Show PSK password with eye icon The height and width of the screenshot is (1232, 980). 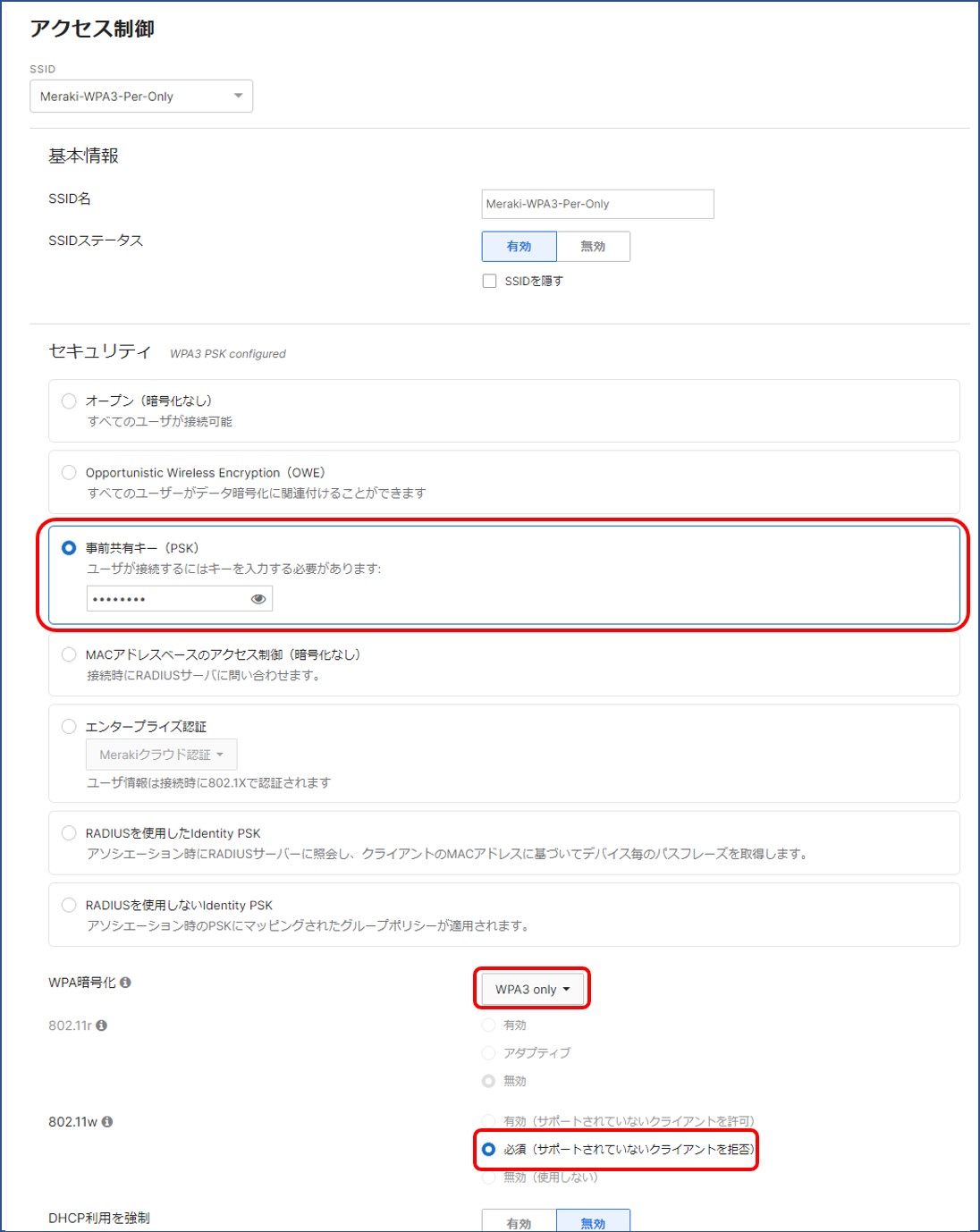(x=258, y=599)
